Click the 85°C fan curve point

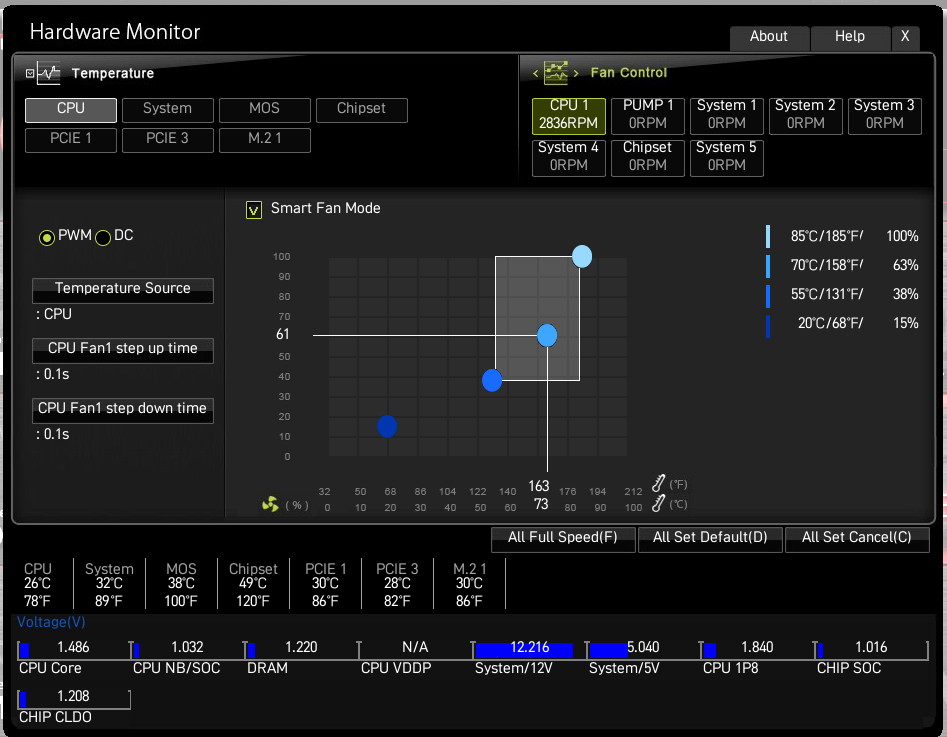coord(582,256)
